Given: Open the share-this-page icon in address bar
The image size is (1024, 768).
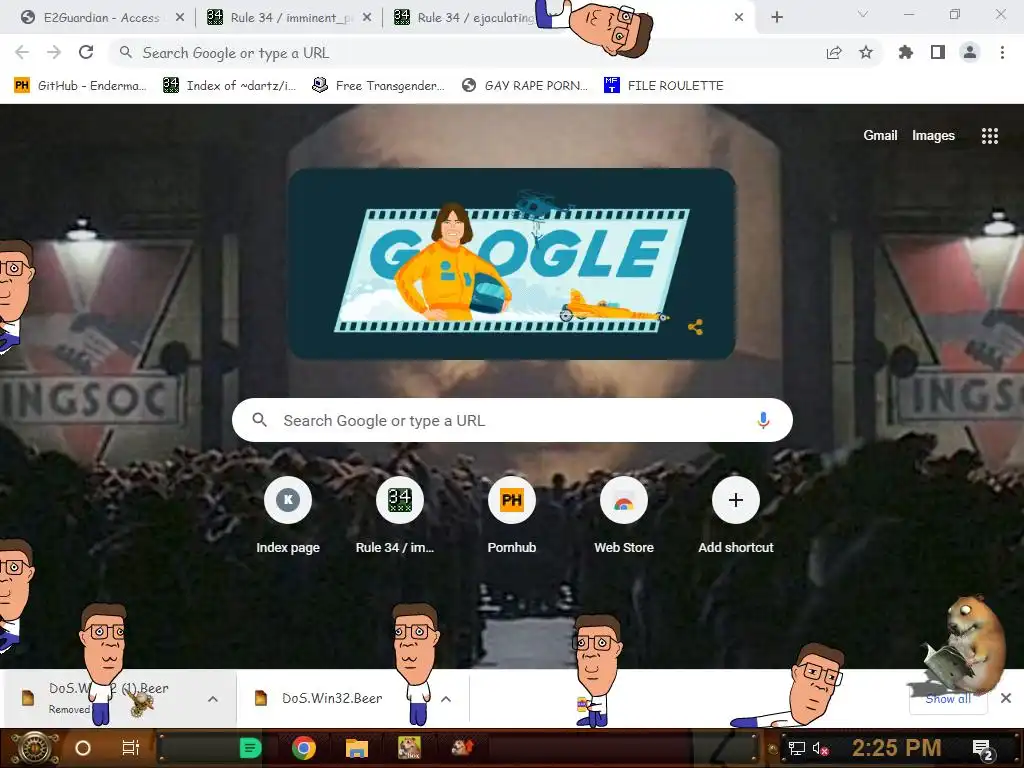Looking at the screenshot, I should pyautogui.click(x=834, y=53).
